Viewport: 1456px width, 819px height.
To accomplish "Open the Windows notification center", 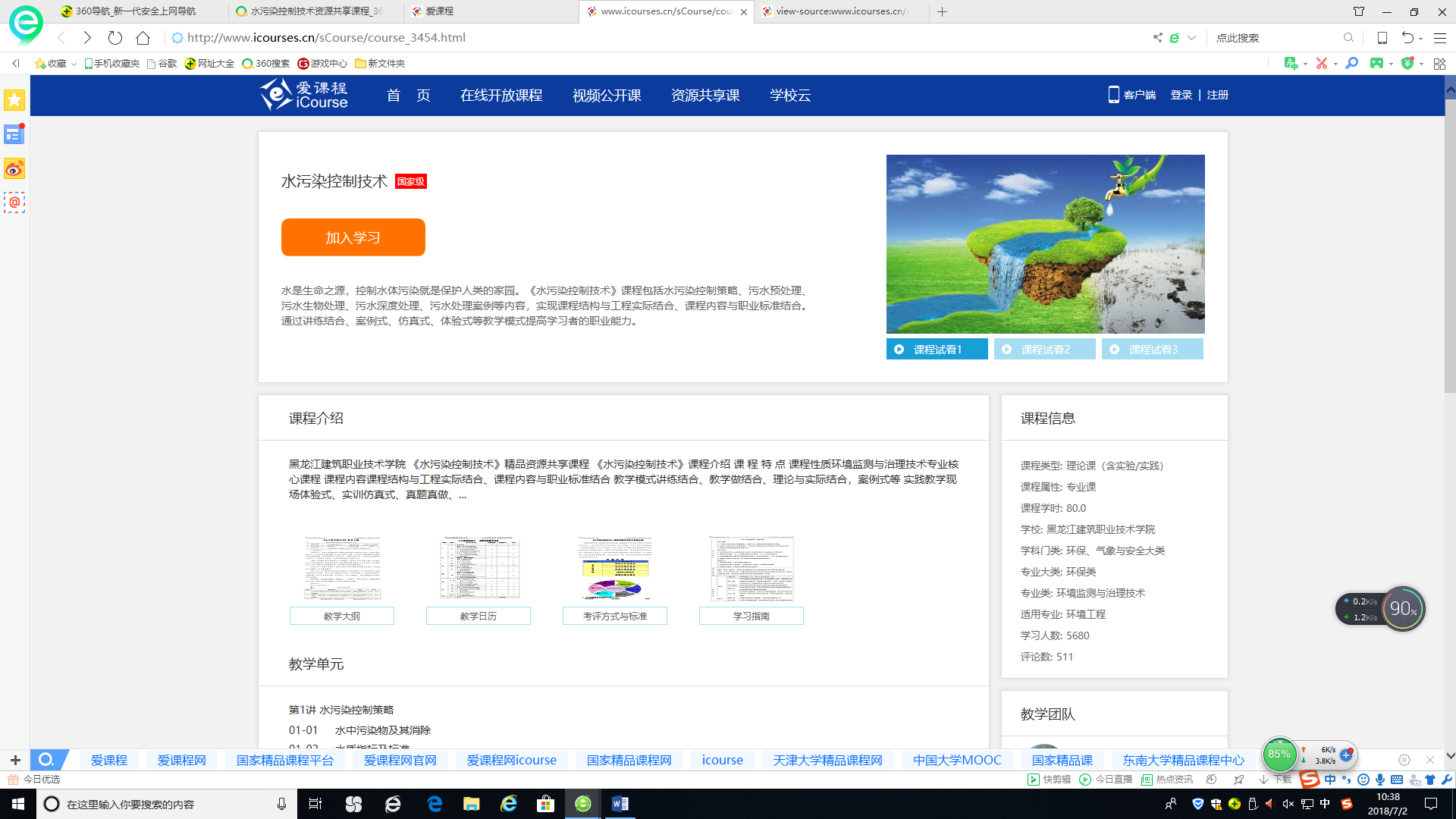I will coord(1430,804).
